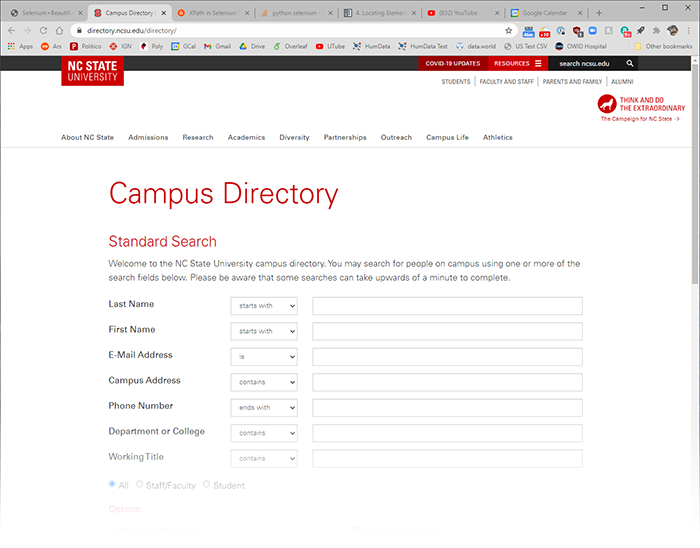Image resolution: width=700 pixels, height=548 pixels.
Task: Open the Ars bookmark
Action: click(x=51, y=46)
